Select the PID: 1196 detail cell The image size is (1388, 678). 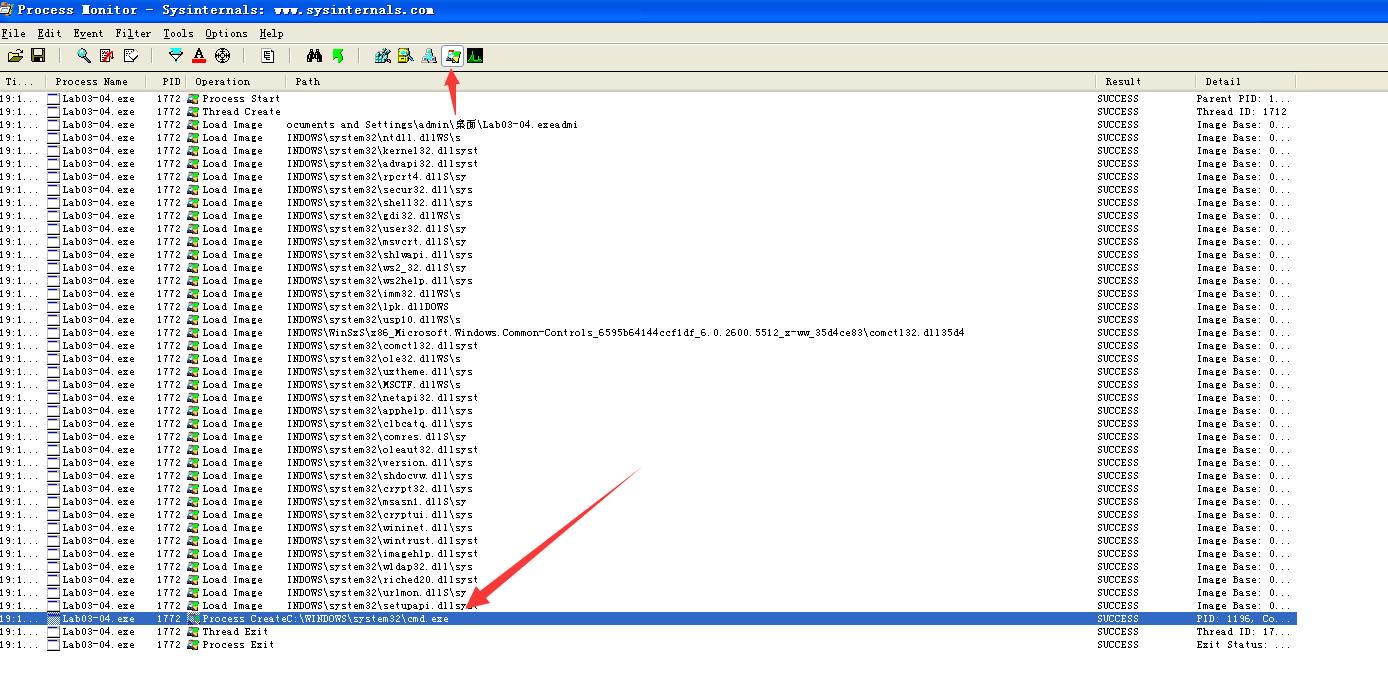(1244, 619)
